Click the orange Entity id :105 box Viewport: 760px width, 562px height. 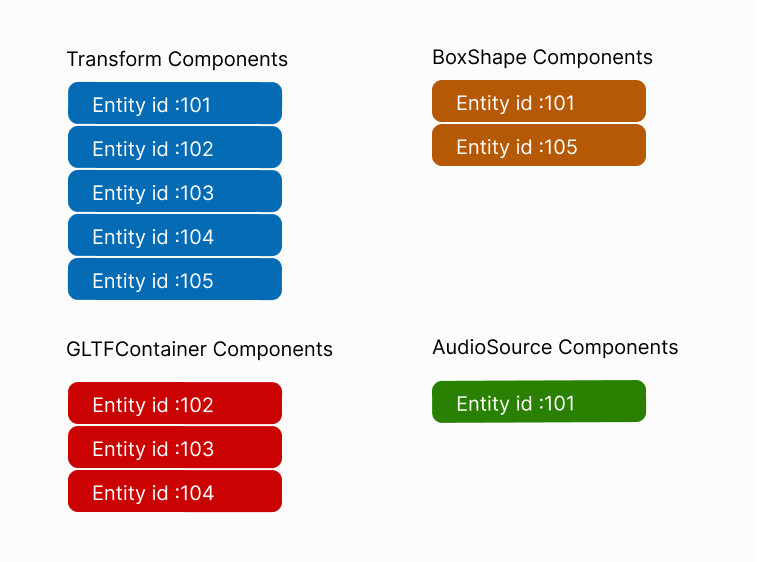pyautogui.click(x=539, y=146)
